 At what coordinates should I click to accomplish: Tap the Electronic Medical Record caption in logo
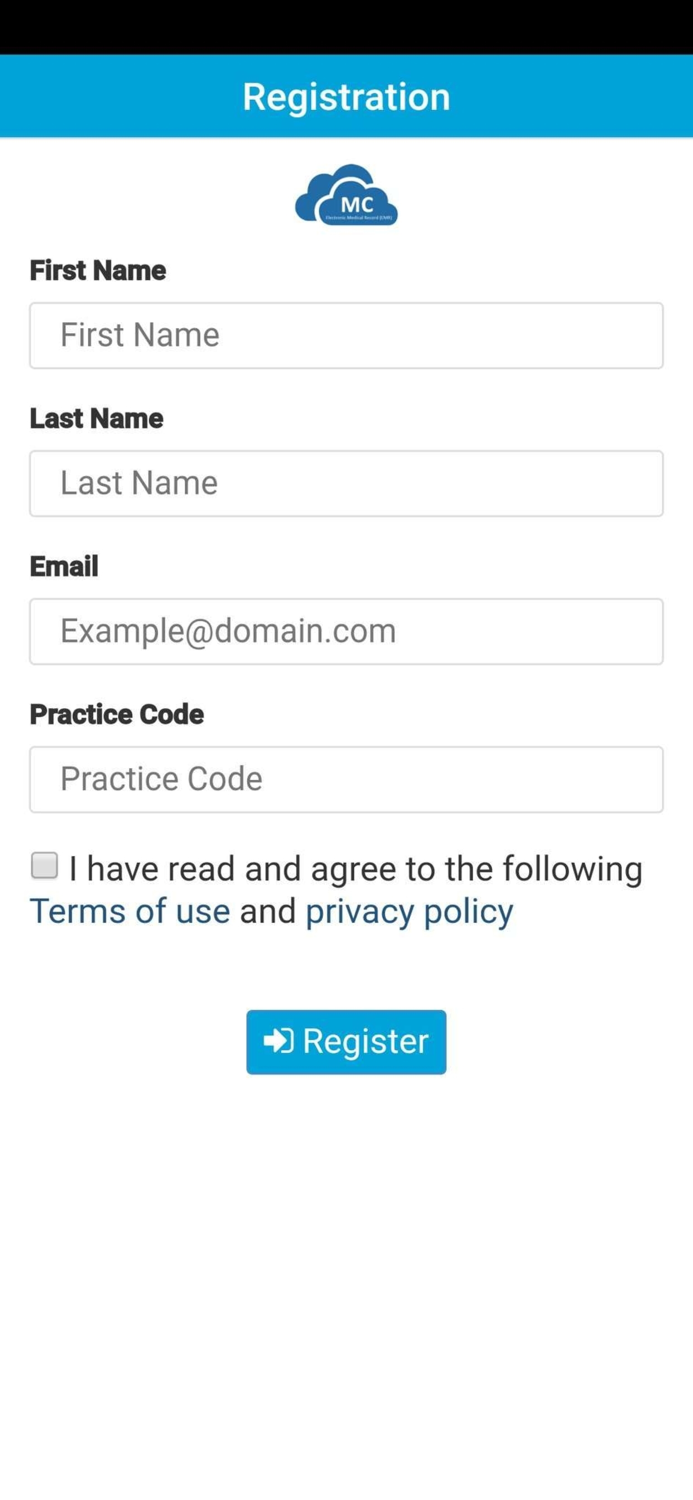357,217
